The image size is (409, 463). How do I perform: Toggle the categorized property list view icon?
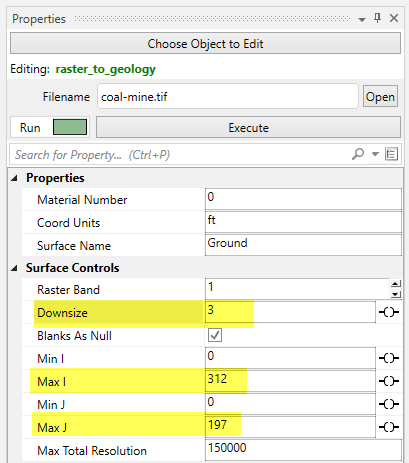tap(391, 154)
